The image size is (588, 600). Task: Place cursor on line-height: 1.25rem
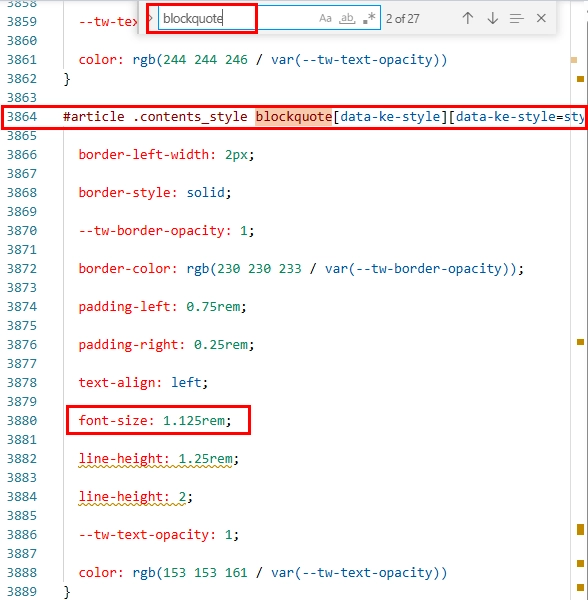coord(158,458)
